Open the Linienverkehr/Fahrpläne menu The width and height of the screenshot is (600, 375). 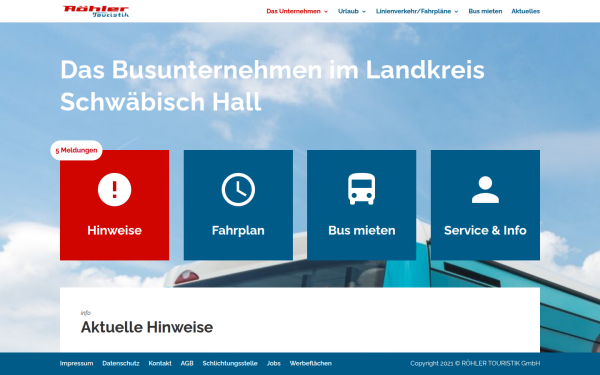click(x=413, y=11)
